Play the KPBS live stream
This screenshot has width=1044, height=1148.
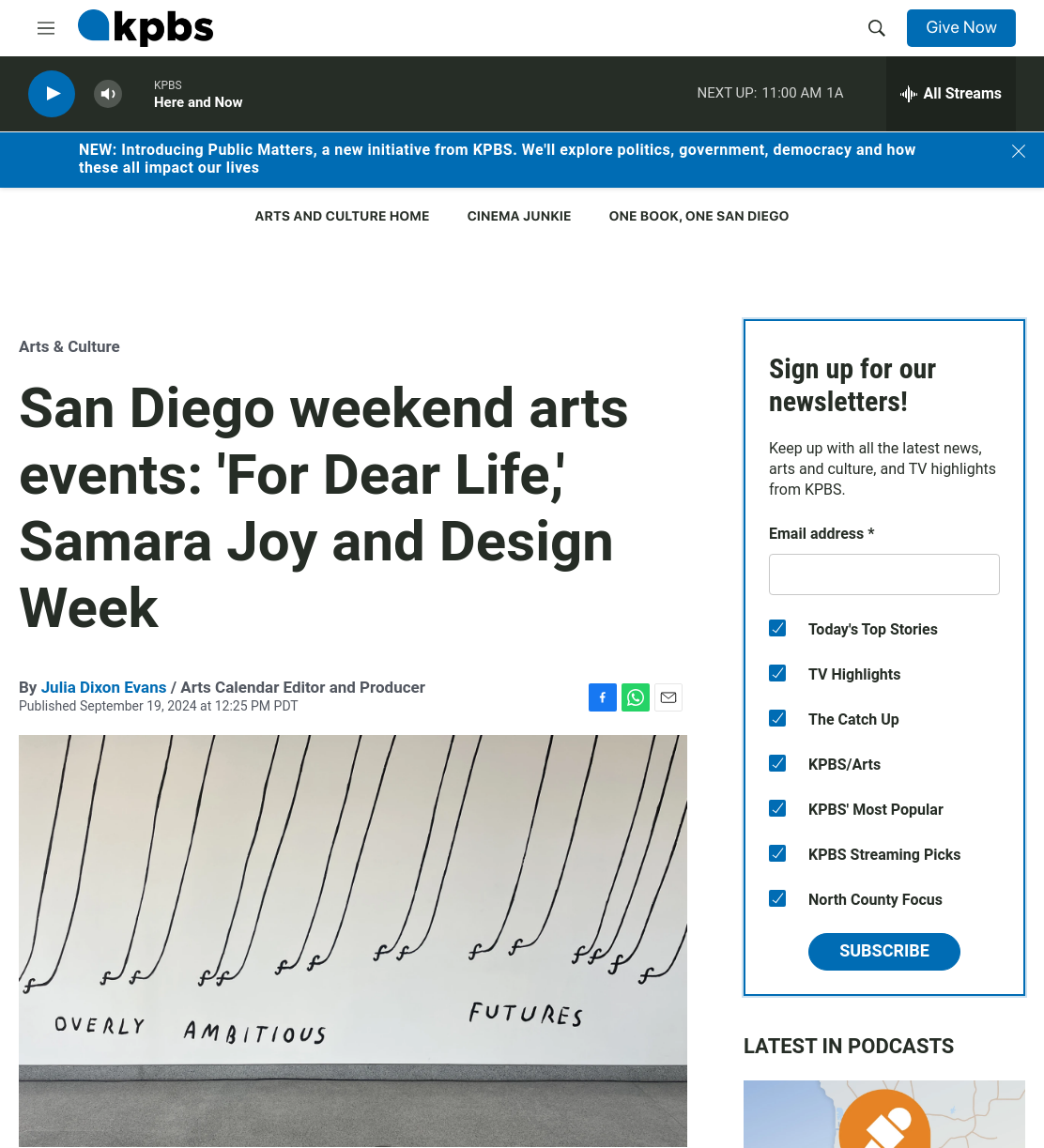[52, 94]
